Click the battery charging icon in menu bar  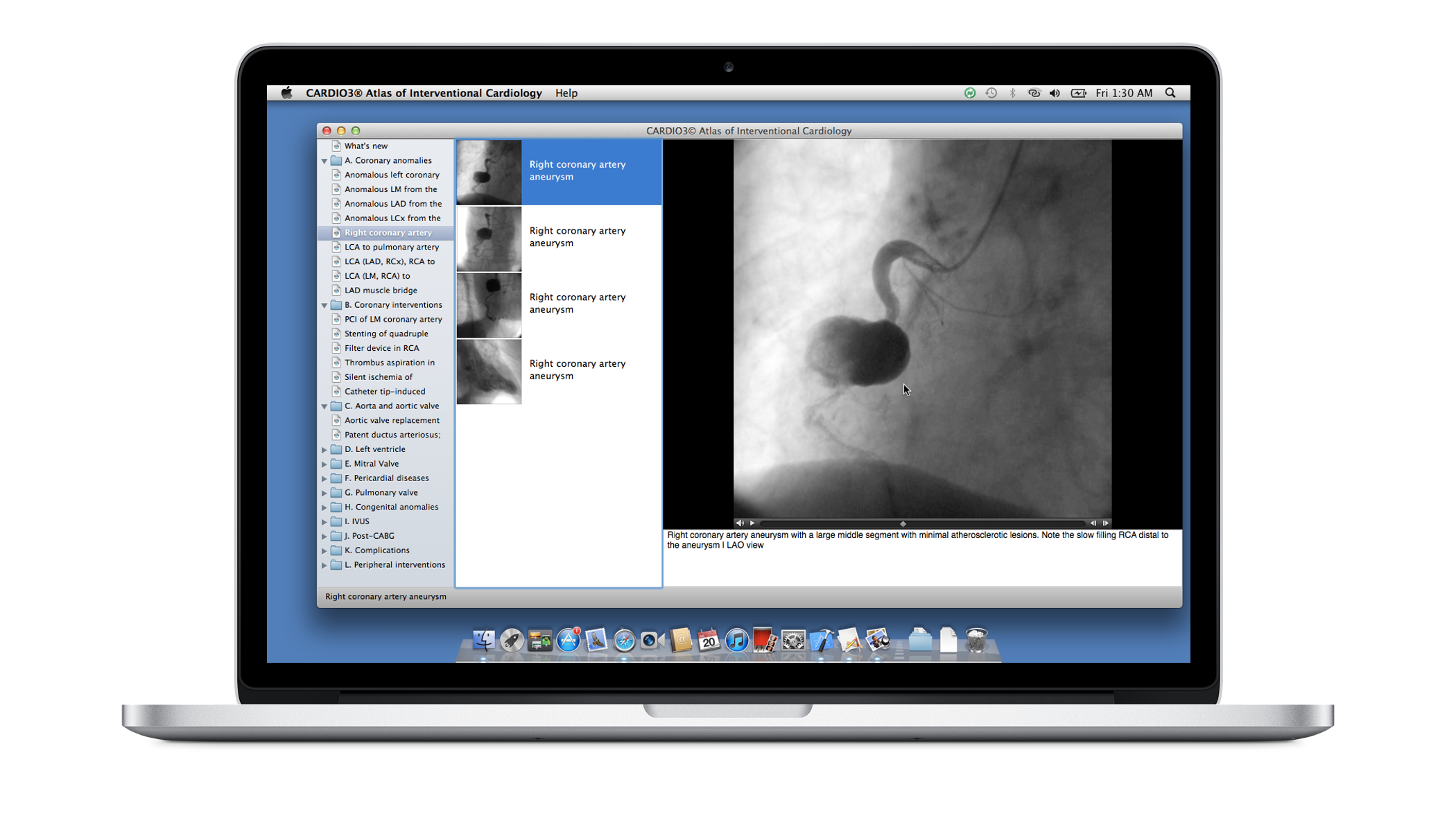(x=1078, y=93)
